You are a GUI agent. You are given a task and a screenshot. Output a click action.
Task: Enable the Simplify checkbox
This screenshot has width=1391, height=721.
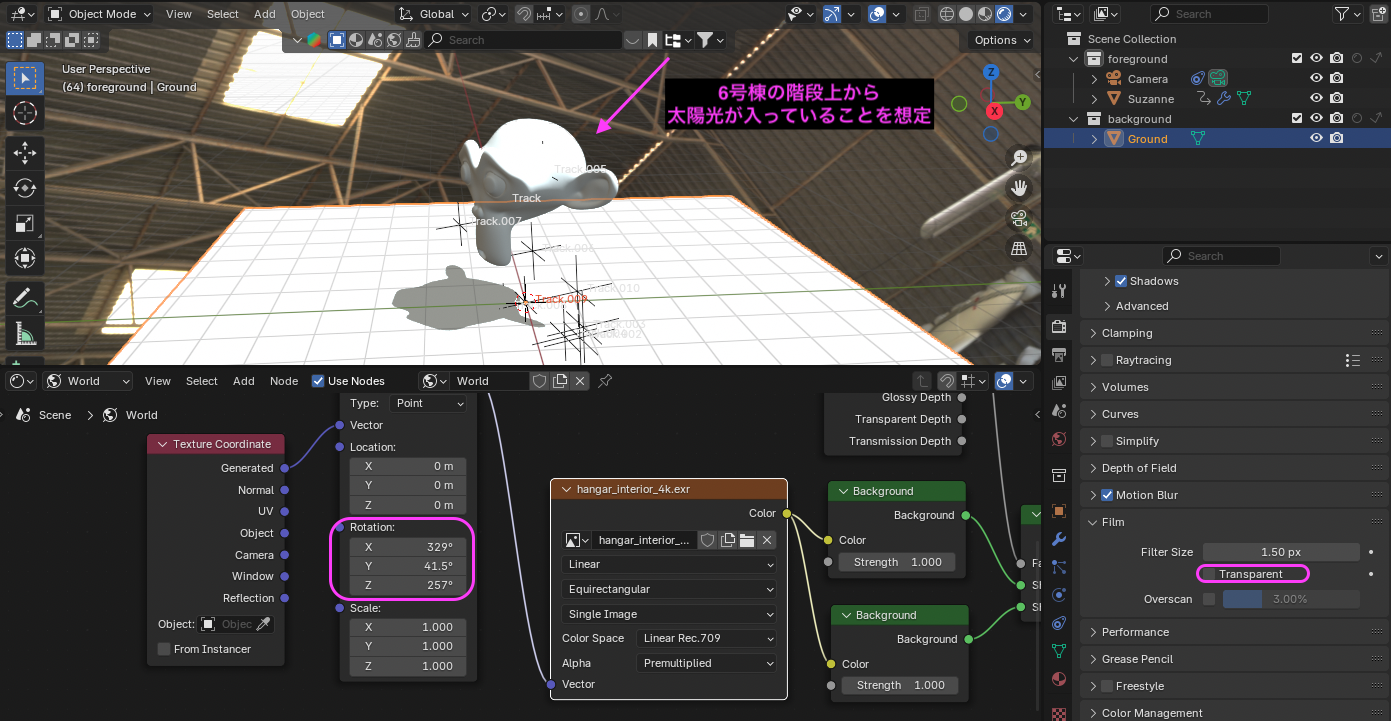coord(1107,441)
